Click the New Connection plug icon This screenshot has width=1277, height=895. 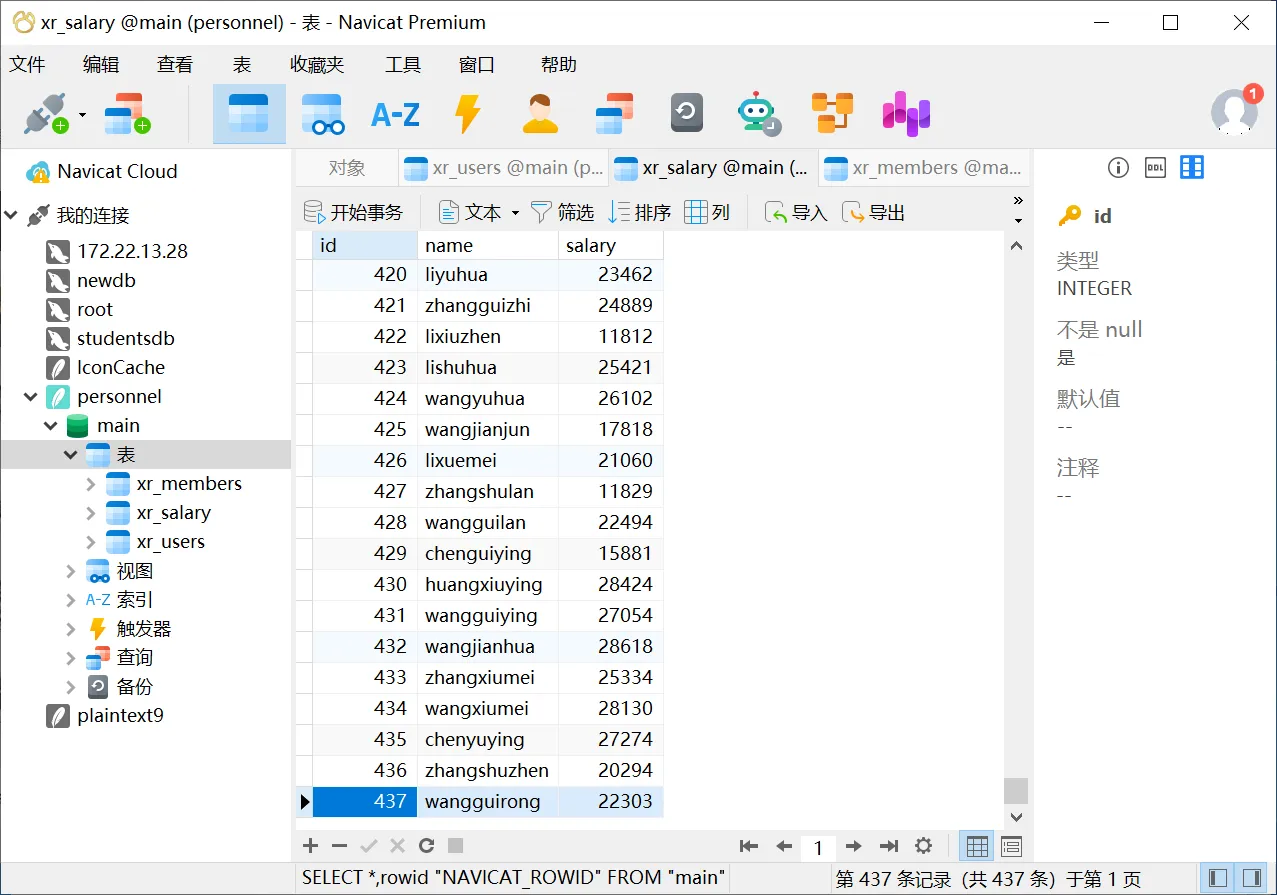coord(45,114)
